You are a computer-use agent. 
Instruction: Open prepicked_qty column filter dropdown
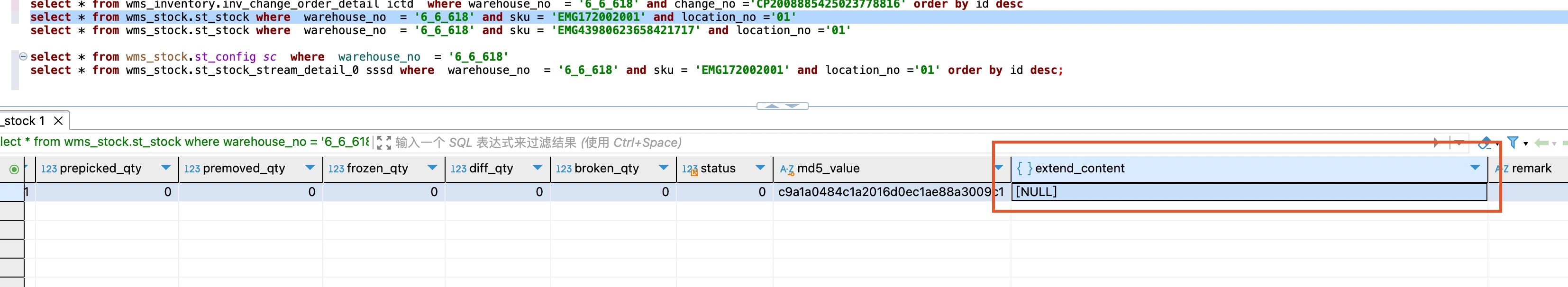[x=165, y=168]
